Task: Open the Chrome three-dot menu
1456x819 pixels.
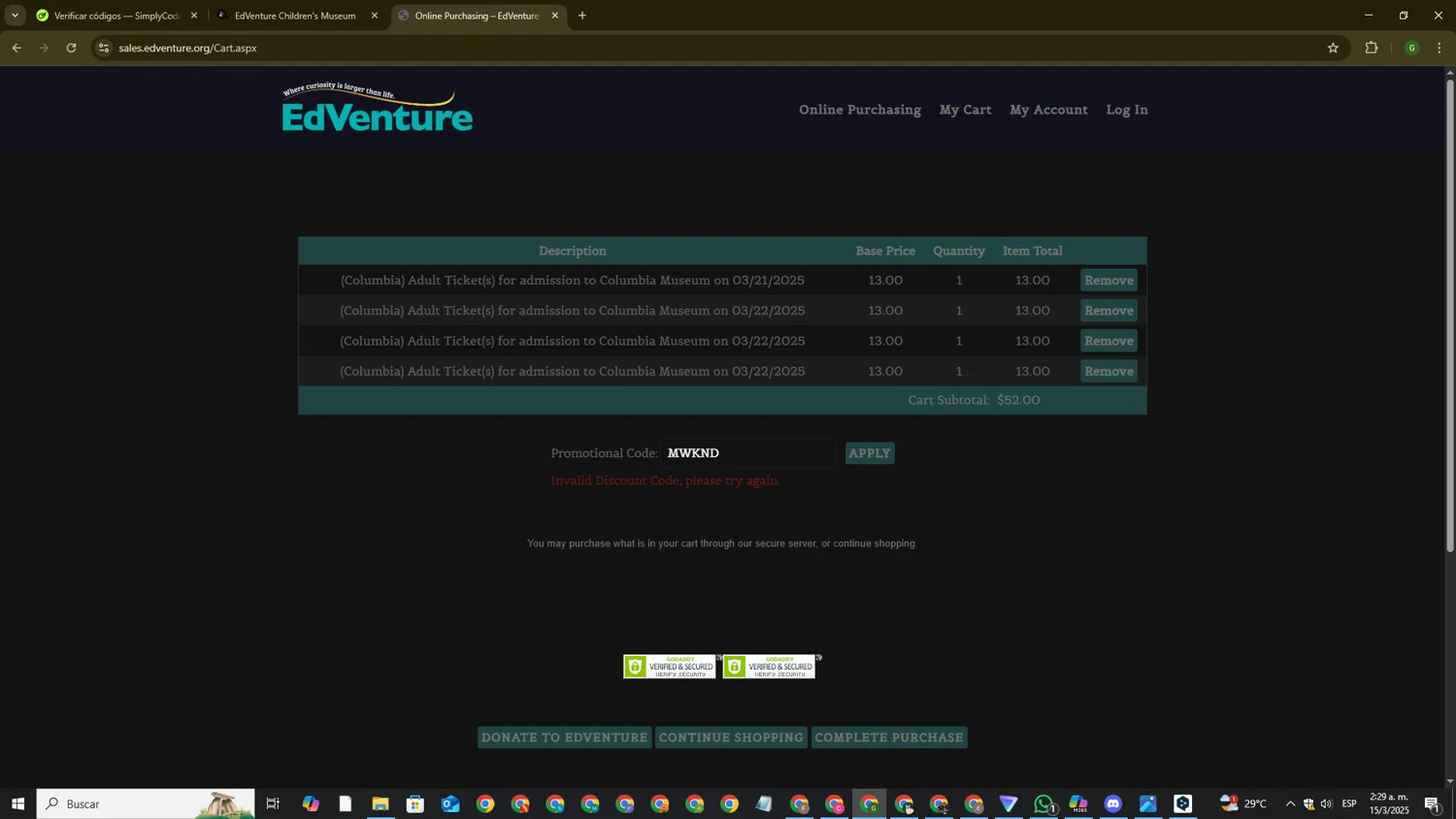Action: pyautogui.click(x=1439, y=48)
